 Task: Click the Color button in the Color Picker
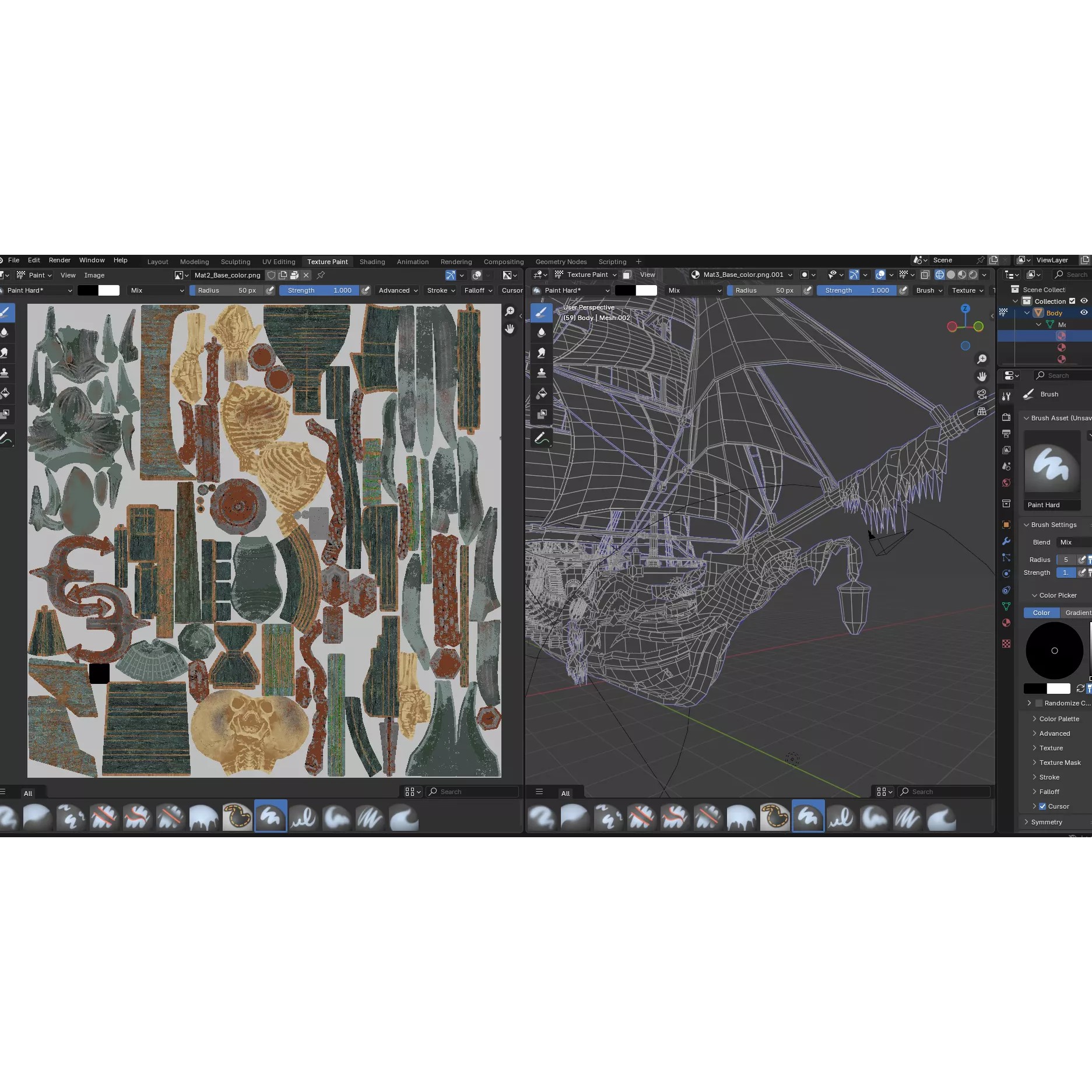1041,613
